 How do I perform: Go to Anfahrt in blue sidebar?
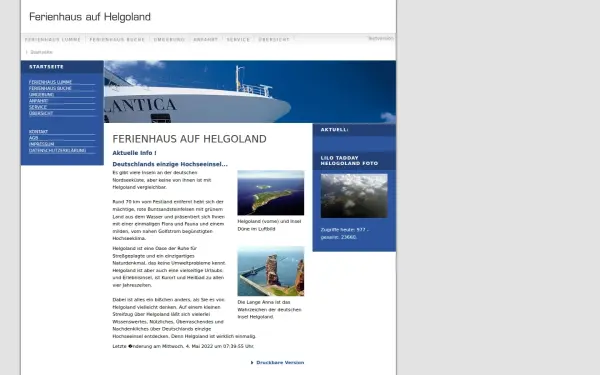tap(38, 101)
